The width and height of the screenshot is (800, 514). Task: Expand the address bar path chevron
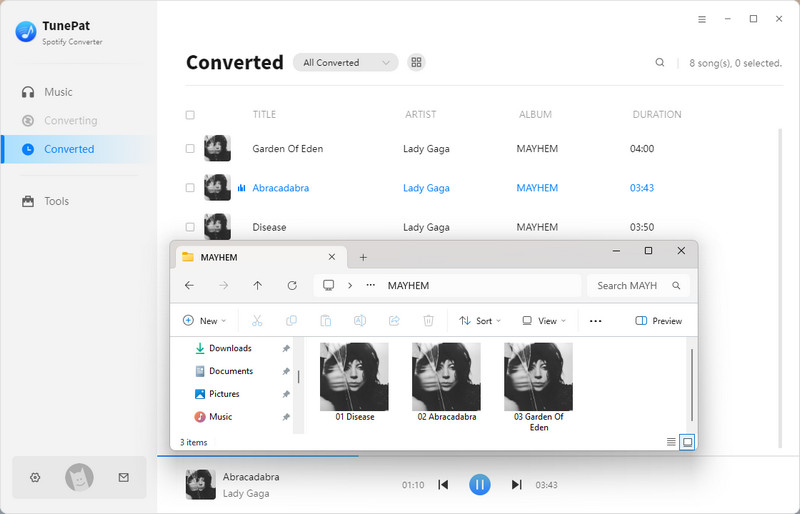pos(350,285)
